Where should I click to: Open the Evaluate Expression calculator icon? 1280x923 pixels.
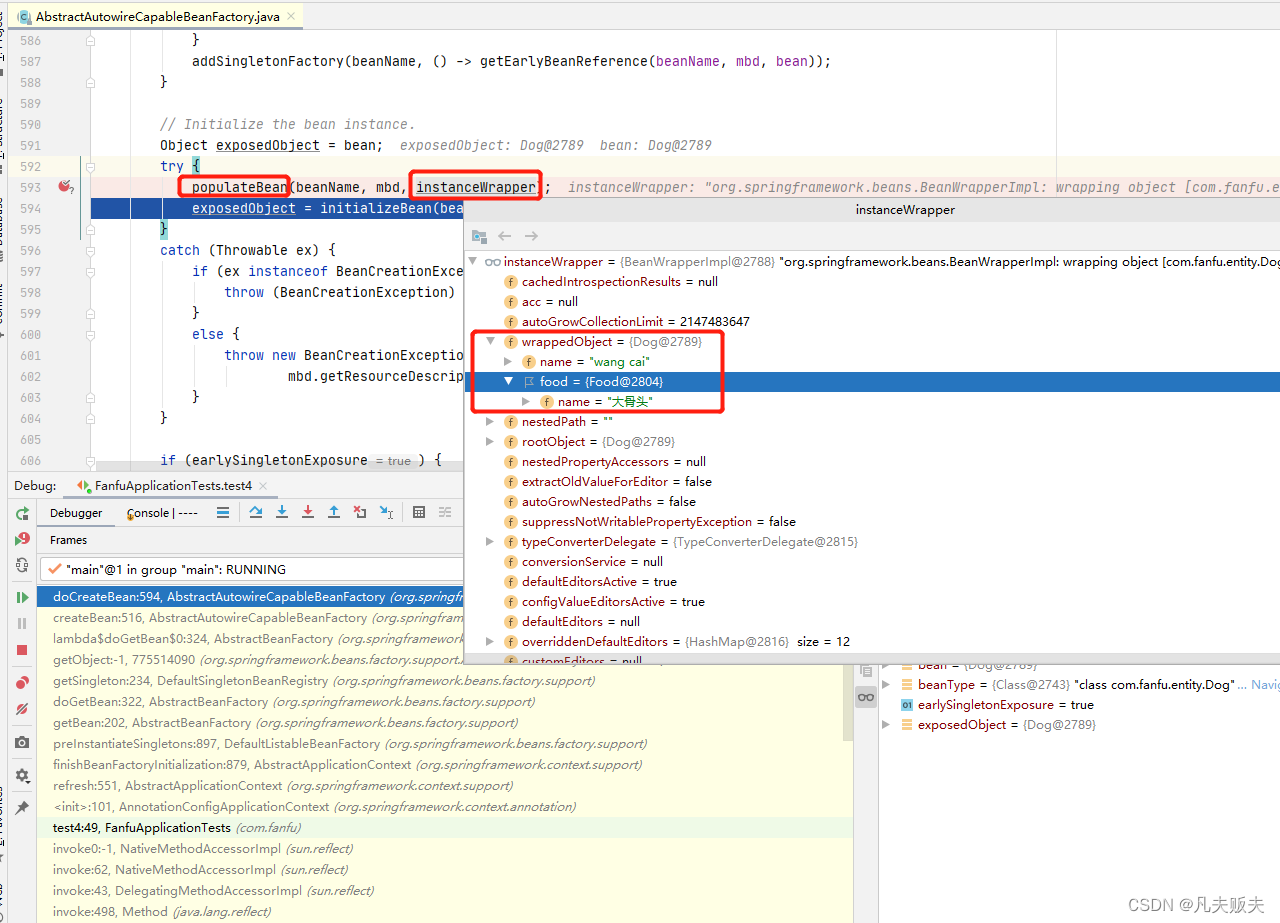tap(419, 512)
